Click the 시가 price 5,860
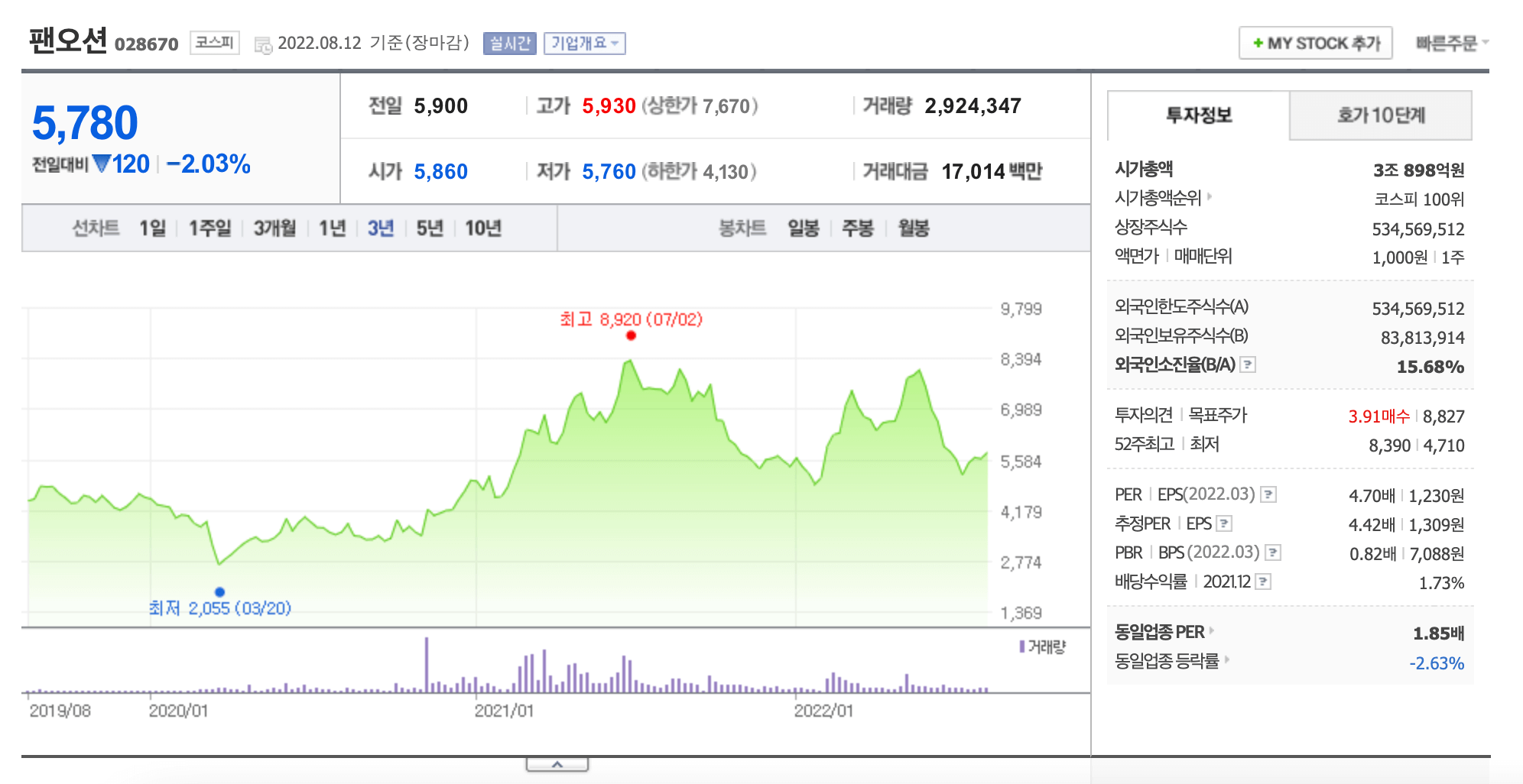The height and width of the screenshot is (784, 1523). [440, 171]
